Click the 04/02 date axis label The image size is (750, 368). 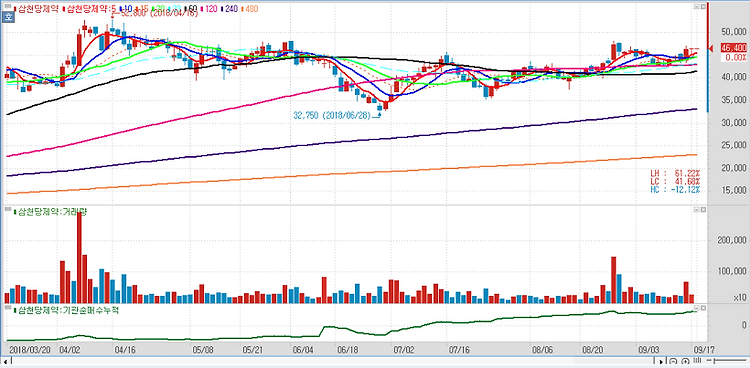(70, 349)
